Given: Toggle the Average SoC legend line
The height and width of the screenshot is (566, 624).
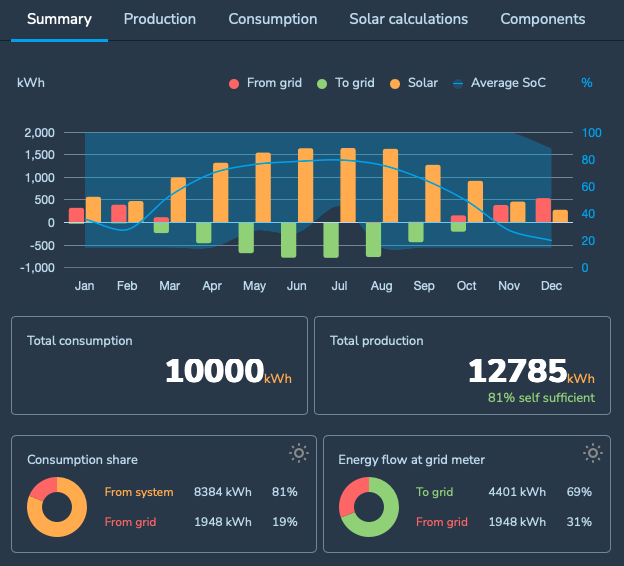Looking at the screenshot, I should tap(499, 83).
